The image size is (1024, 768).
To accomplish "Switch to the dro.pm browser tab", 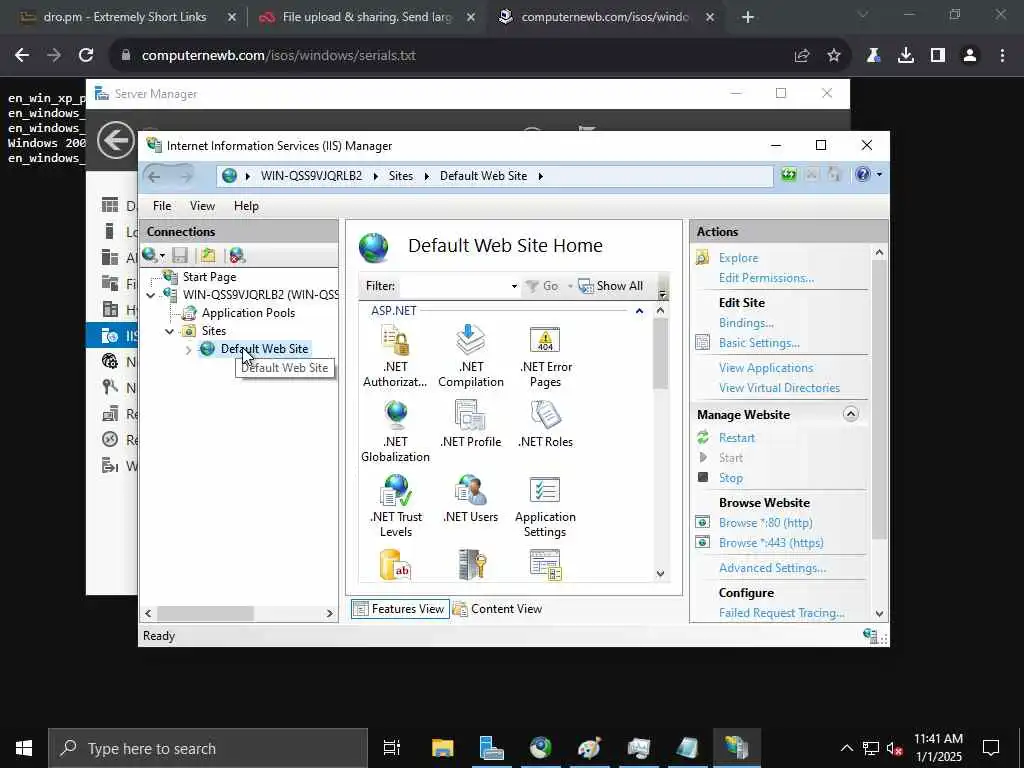I will (x=124, y=17).
